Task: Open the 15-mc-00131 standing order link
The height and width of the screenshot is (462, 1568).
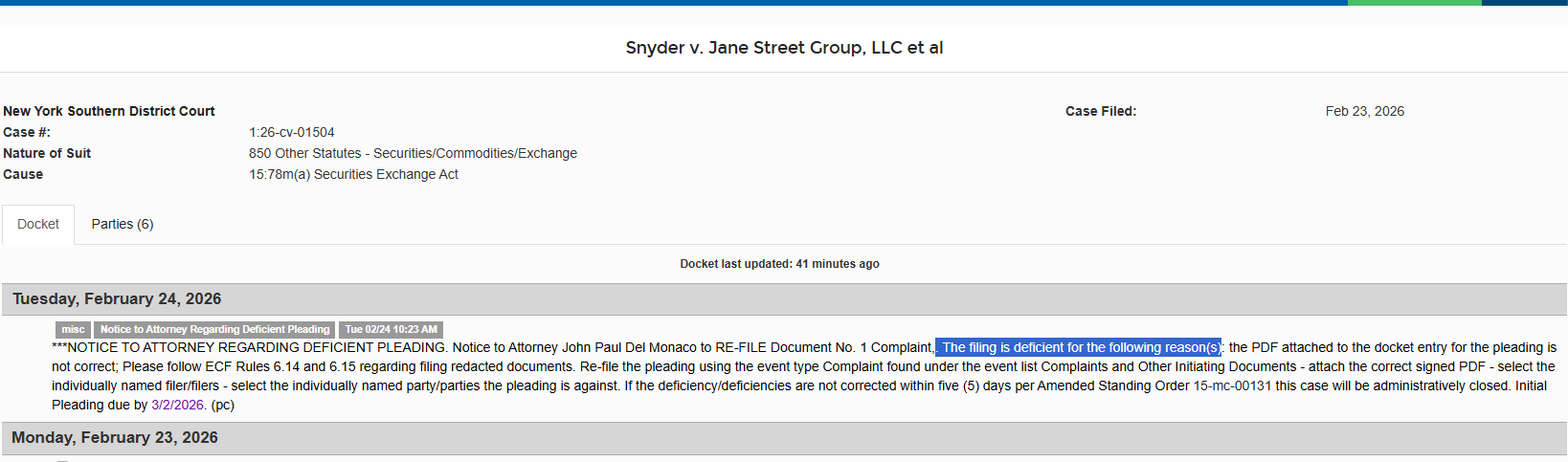Action: point(1232,385)
